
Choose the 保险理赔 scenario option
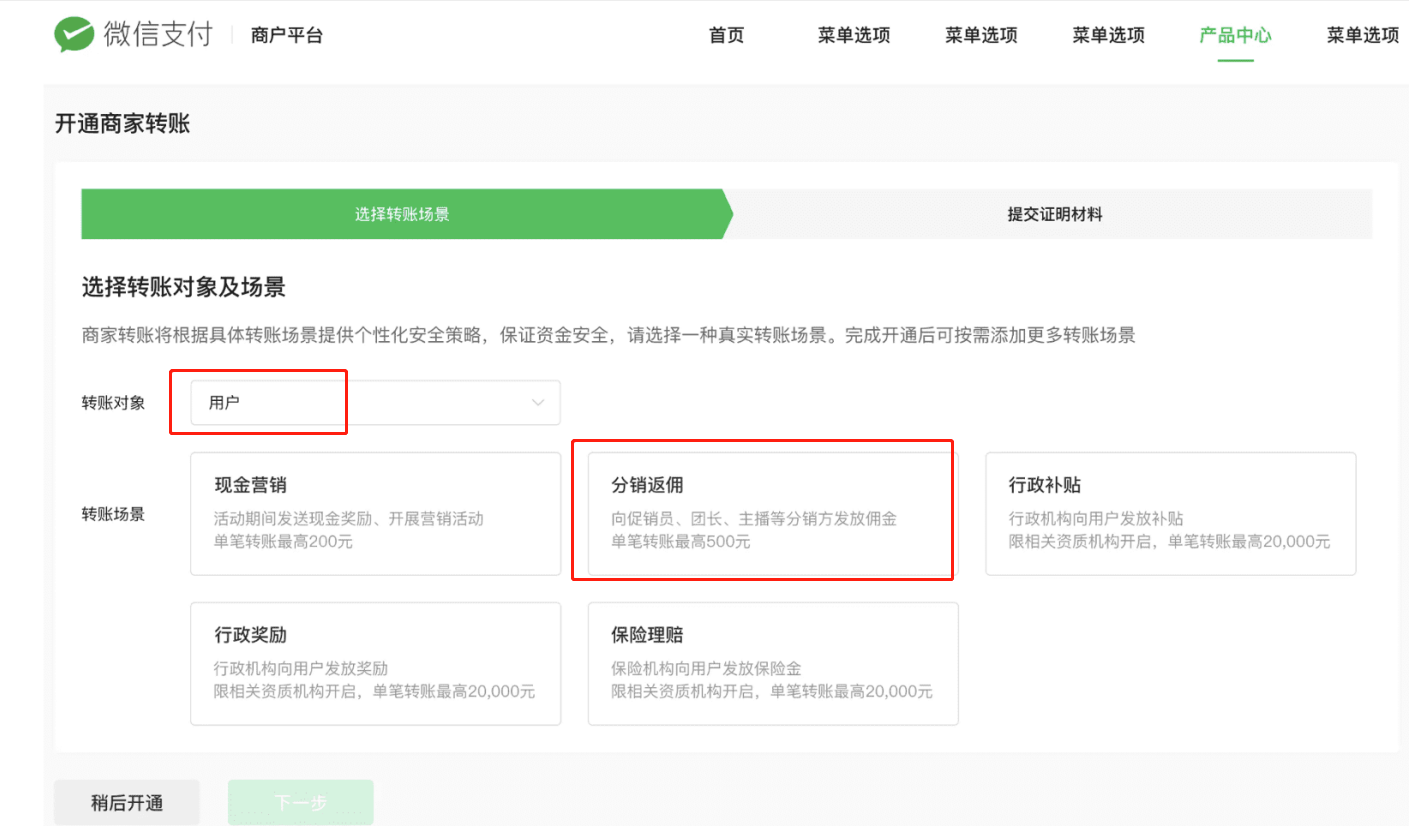(x=772, y=663)
